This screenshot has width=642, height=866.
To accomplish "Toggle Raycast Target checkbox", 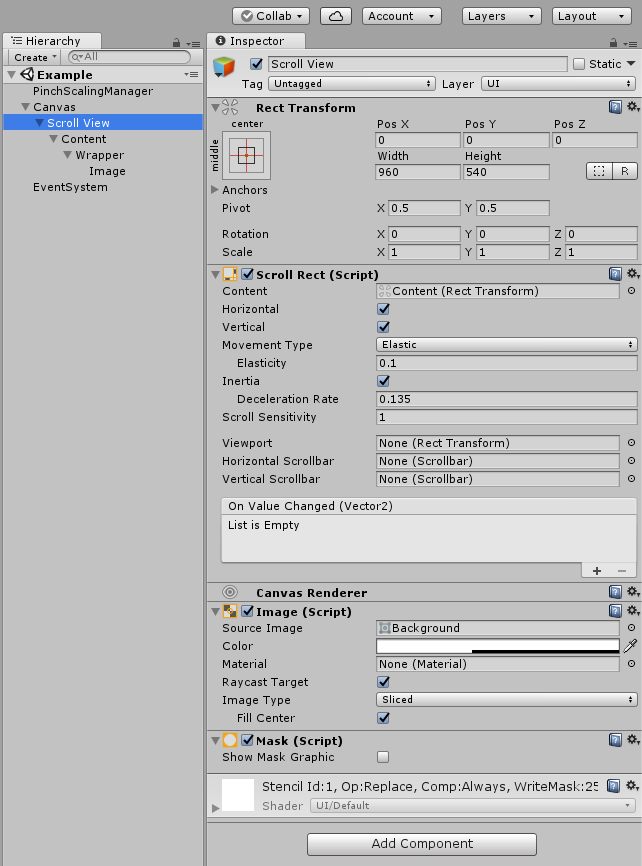I will point(383,682).
